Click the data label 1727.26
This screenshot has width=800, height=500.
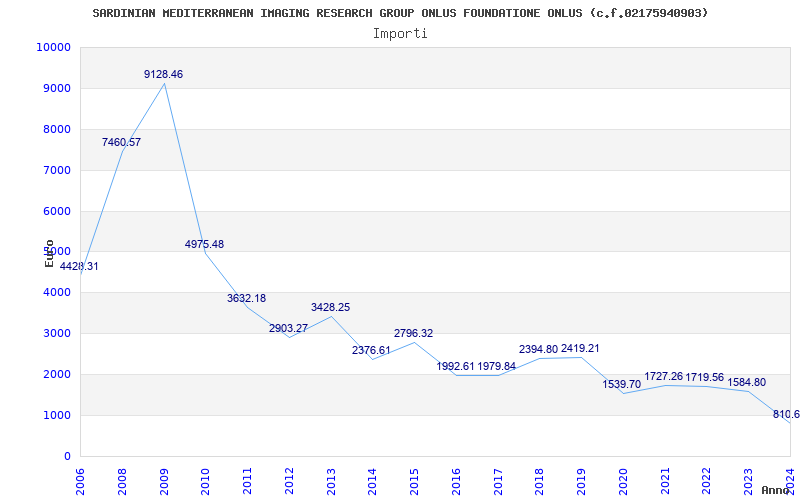tap(664, 377)
